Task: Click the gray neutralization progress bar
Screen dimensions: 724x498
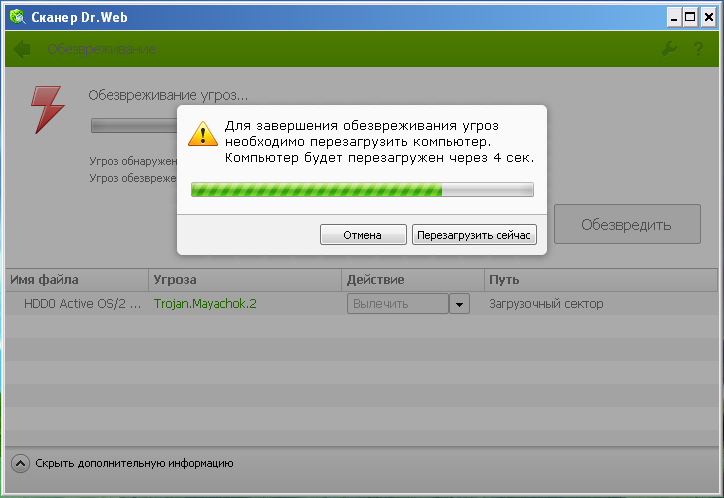Action: (x=134, y=126)
